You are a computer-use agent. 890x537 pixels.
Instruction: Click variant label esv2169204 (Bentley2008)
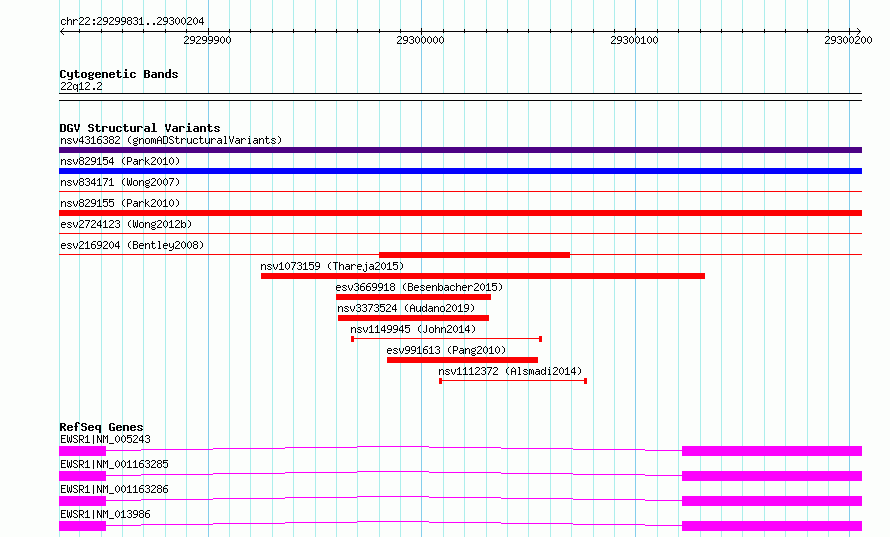(132, 245)
